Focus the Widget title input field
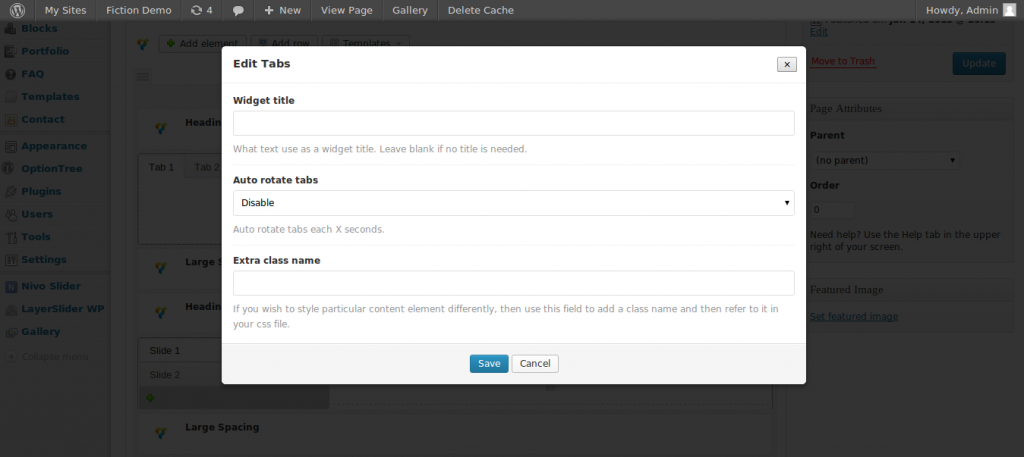 [x=513, y=123]
